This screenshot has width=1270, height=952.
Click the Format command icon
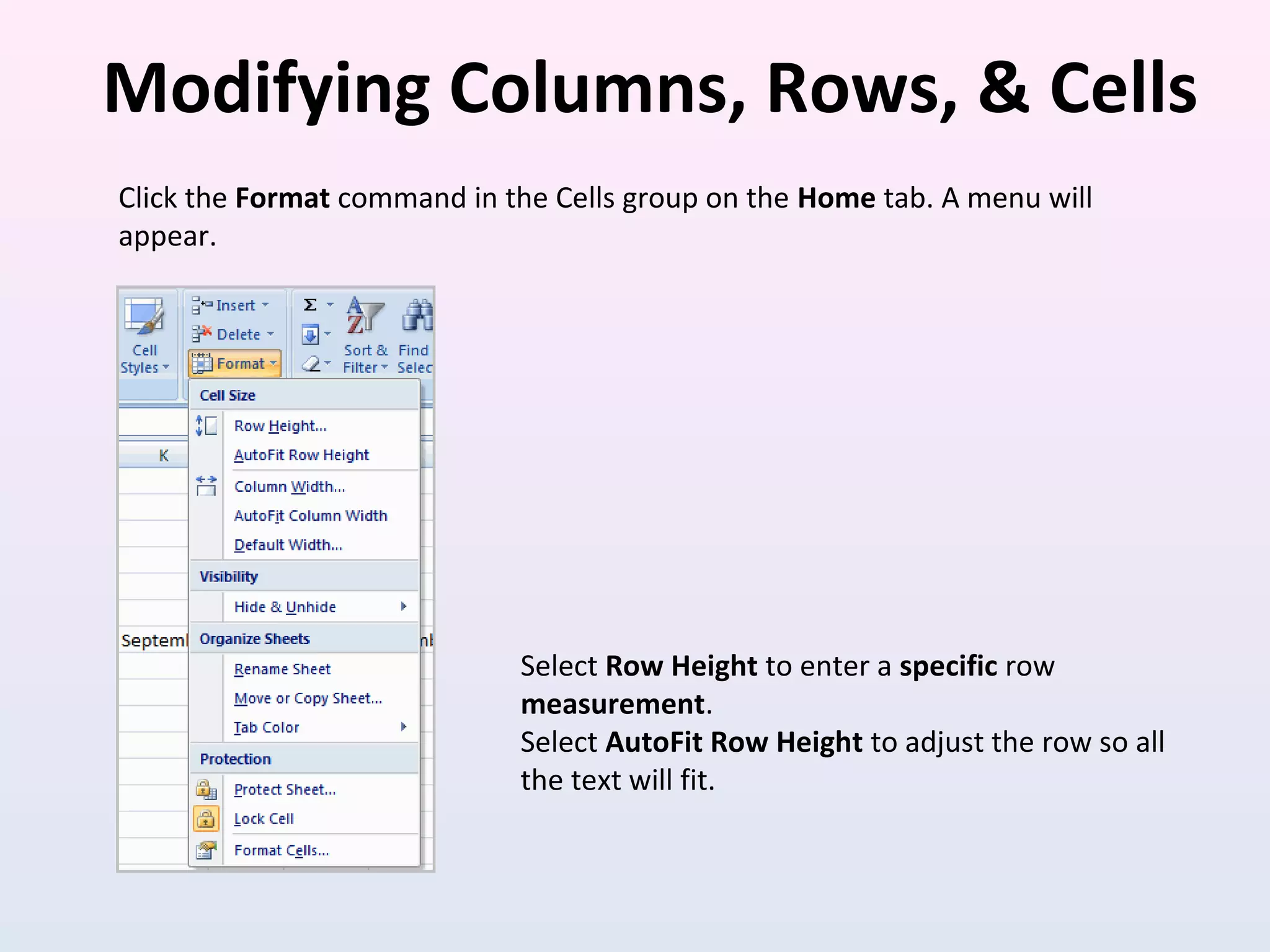[202, 364]
